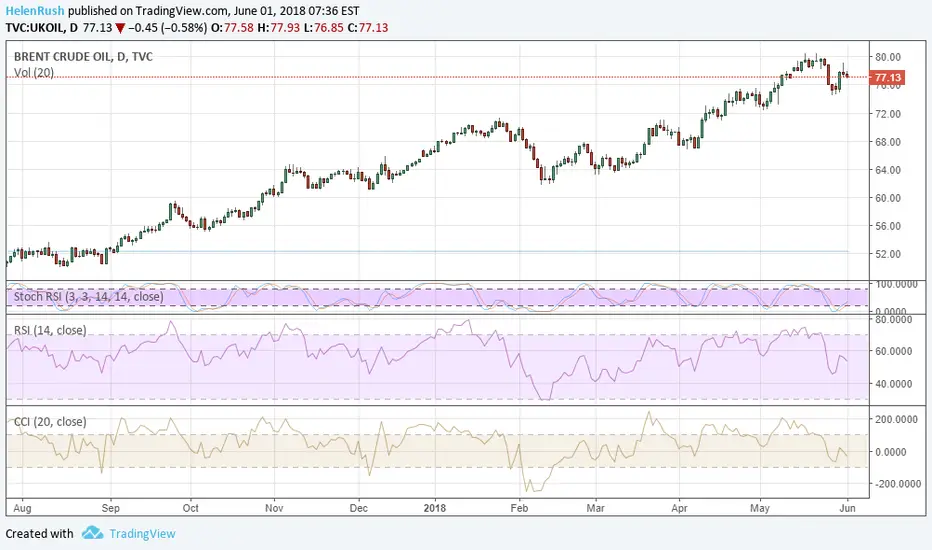Viewport: 932px width, 550px height.
Task: Select the BRENT CRUDE OIL, D, TVC title
Action: (83, 56)
